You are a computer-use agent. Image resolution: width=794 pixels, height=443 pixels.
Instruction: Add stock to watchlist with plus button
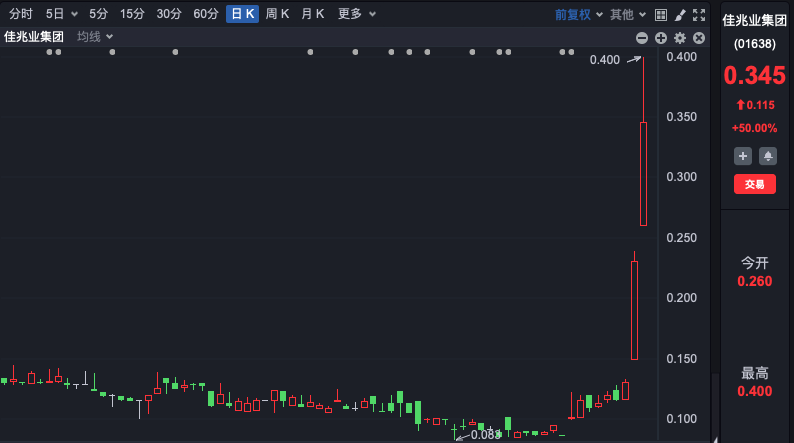click(x=743, y=156)
